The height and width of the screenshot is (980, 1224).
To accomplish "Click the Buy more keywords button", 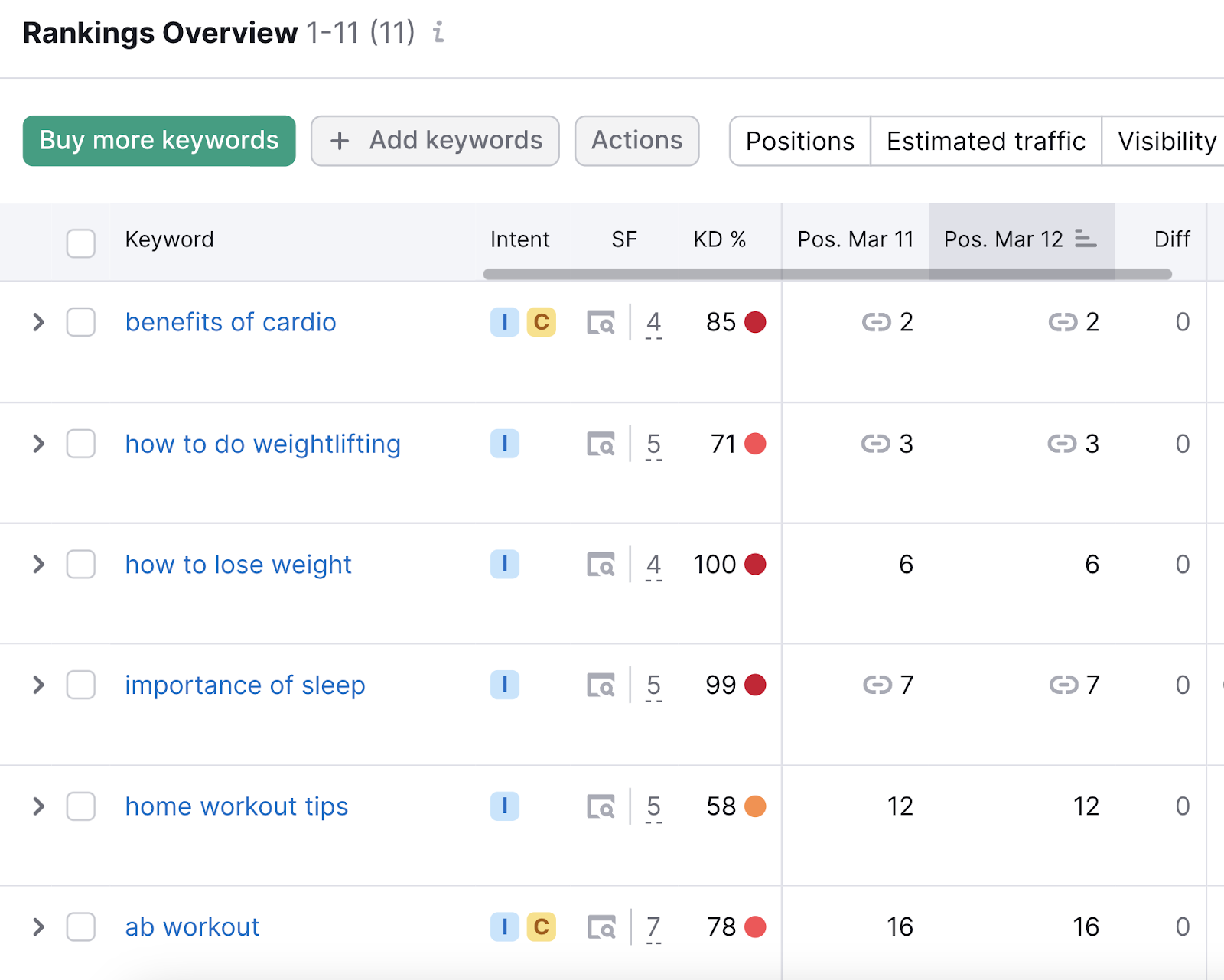I will pyautogui.click(x=158, y=141).
